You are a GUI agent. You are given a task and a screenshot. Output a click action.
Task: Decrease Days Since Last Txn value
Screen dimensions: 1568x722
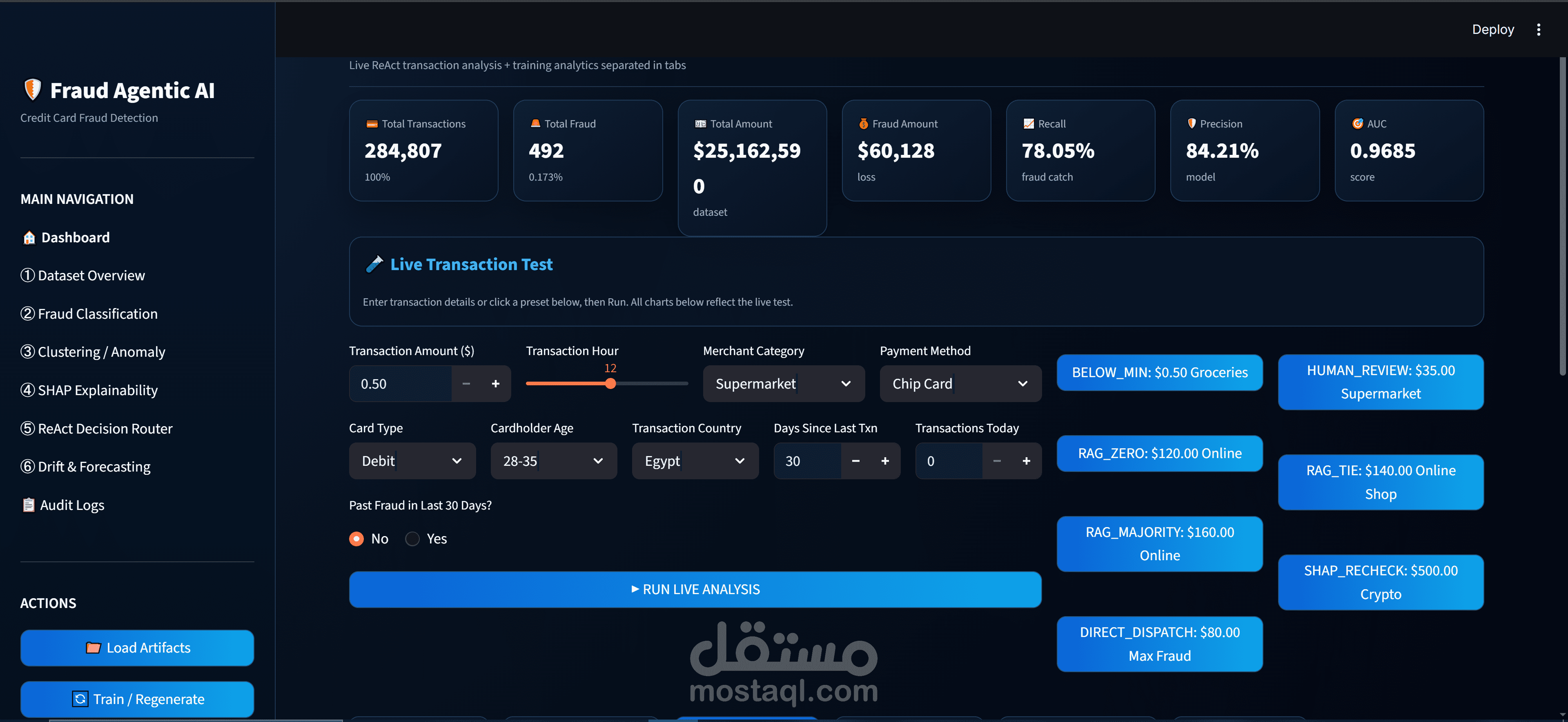click(855, 461)
